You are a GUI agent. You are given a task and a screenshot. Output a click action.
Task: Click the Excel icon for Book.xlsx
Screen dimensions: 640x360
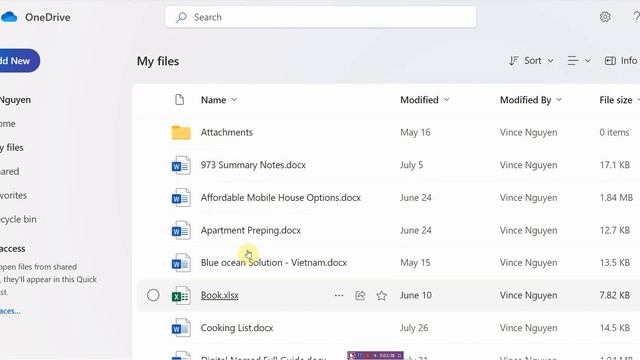[x=181, y=296]
